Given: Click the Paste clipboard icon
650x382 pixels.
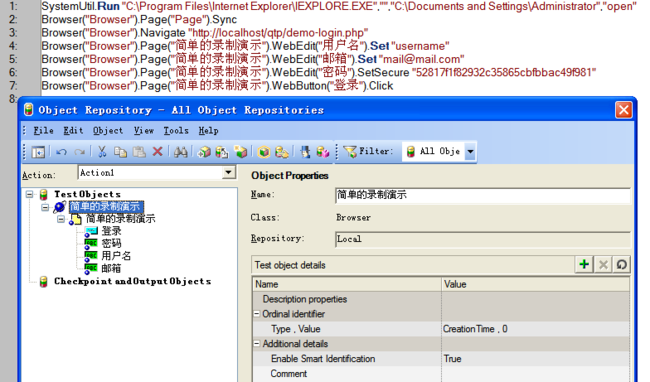Looking at the screenshot, I should [x=139, y=152].
